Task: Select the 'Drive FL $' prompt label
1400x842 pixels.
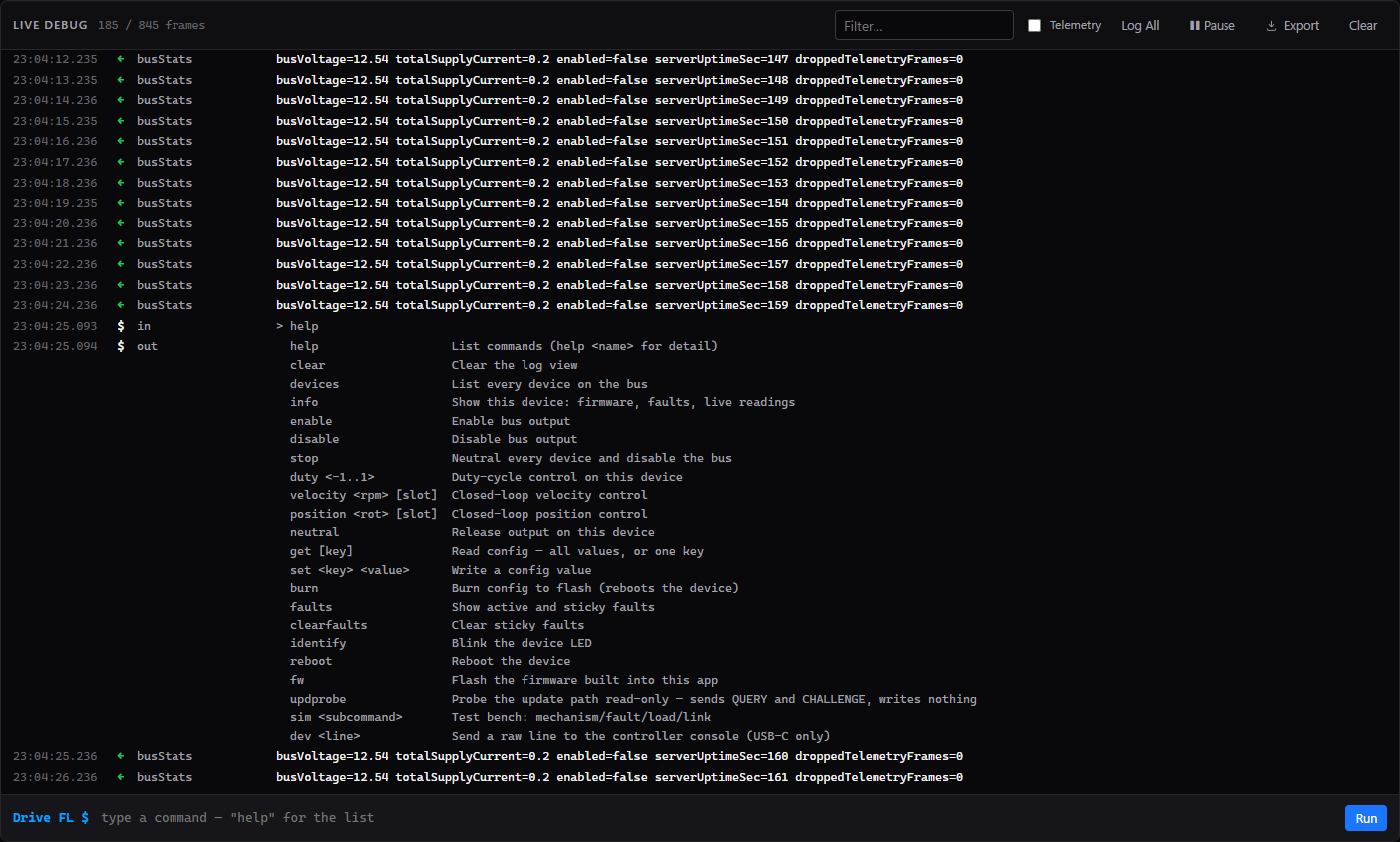Action: click(51, 818)
